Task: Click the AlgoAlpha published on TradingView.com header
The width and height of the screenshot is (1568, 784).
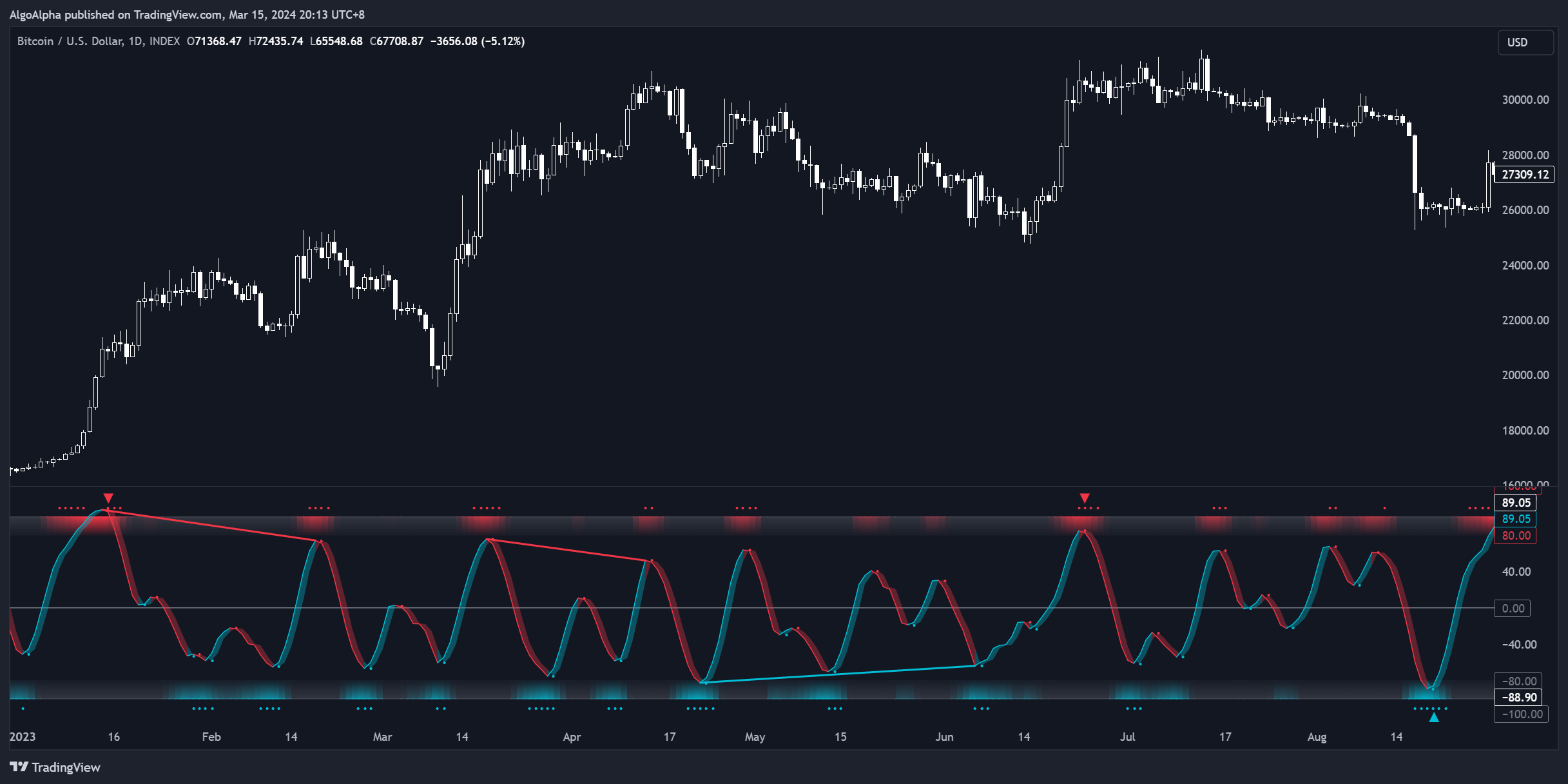Action: pyautogui.click(x=187, y=14)
